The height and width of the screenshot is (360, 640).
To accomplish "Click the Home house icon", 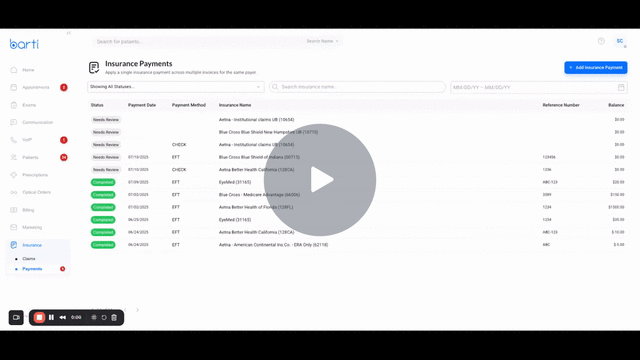I will pos(13,70).
